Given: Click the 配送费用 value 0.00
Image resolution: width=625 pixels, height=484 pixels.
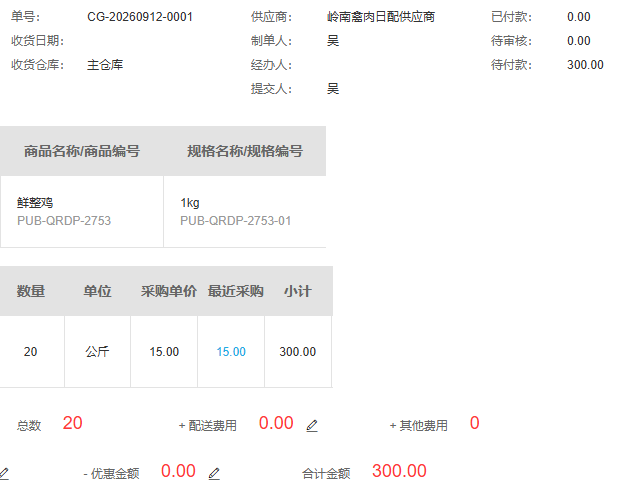Looking at the screenshot, I should point(276,423).
